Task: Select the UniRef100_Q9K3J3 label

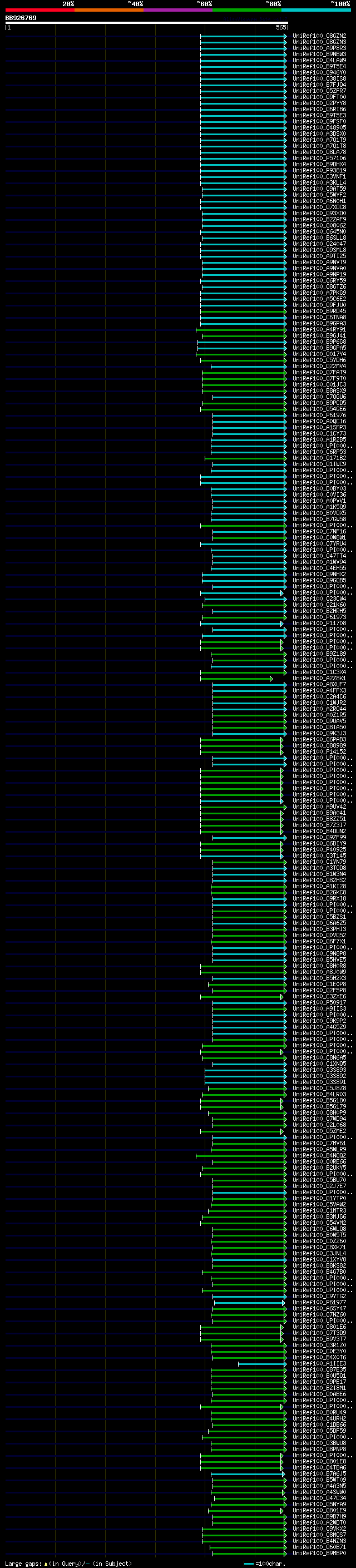Action: pyautogui.click(x=319, y=734)
